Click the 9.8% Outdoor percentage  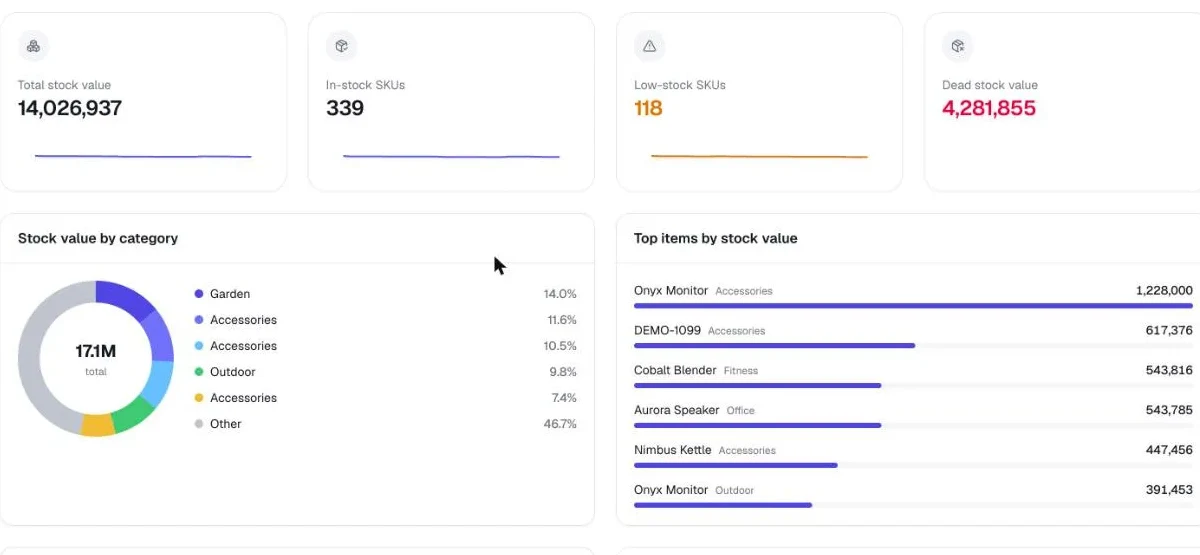(563, 372)
